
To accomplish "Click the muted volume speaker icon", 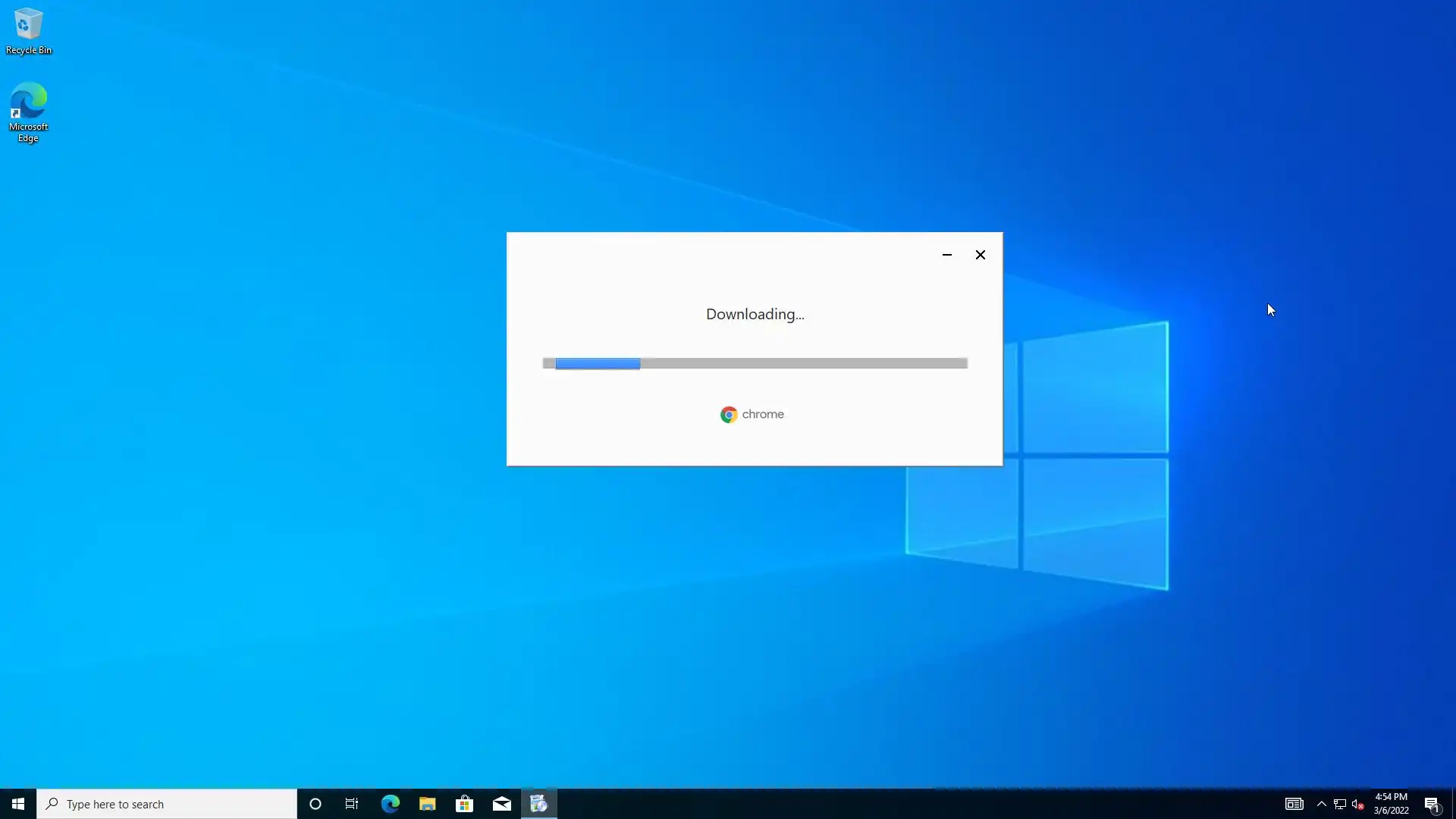I will coord(1357,804).
